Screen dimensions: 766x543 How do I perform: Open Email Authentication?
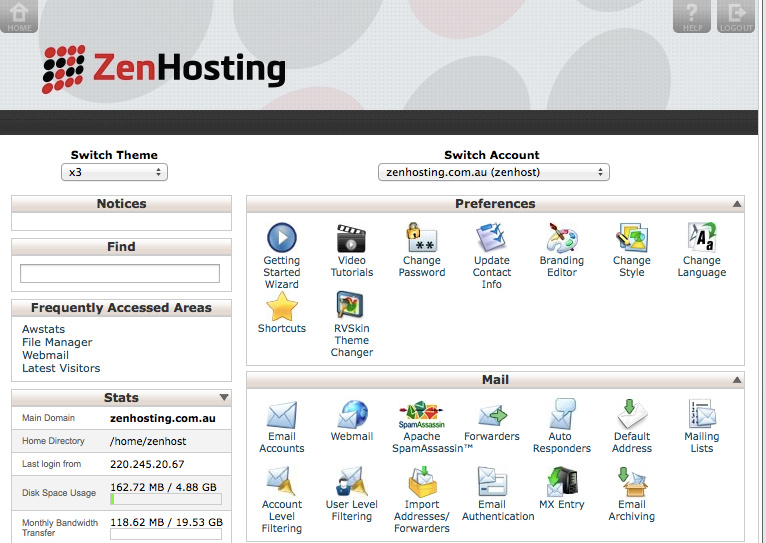click(x=491, y=482)
